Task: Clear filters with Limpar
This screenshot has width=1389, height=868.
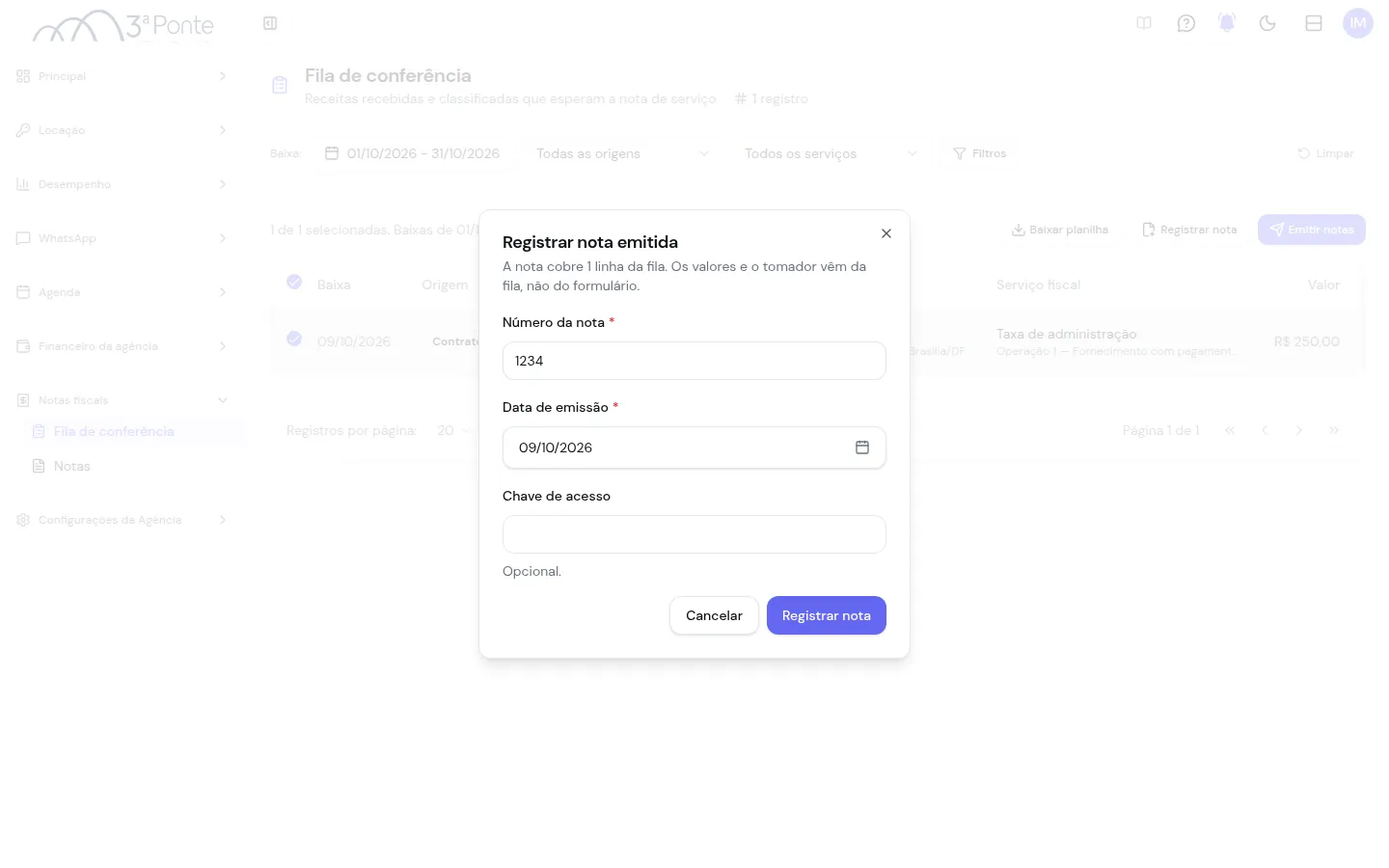Action: (x=1325, y=153)
